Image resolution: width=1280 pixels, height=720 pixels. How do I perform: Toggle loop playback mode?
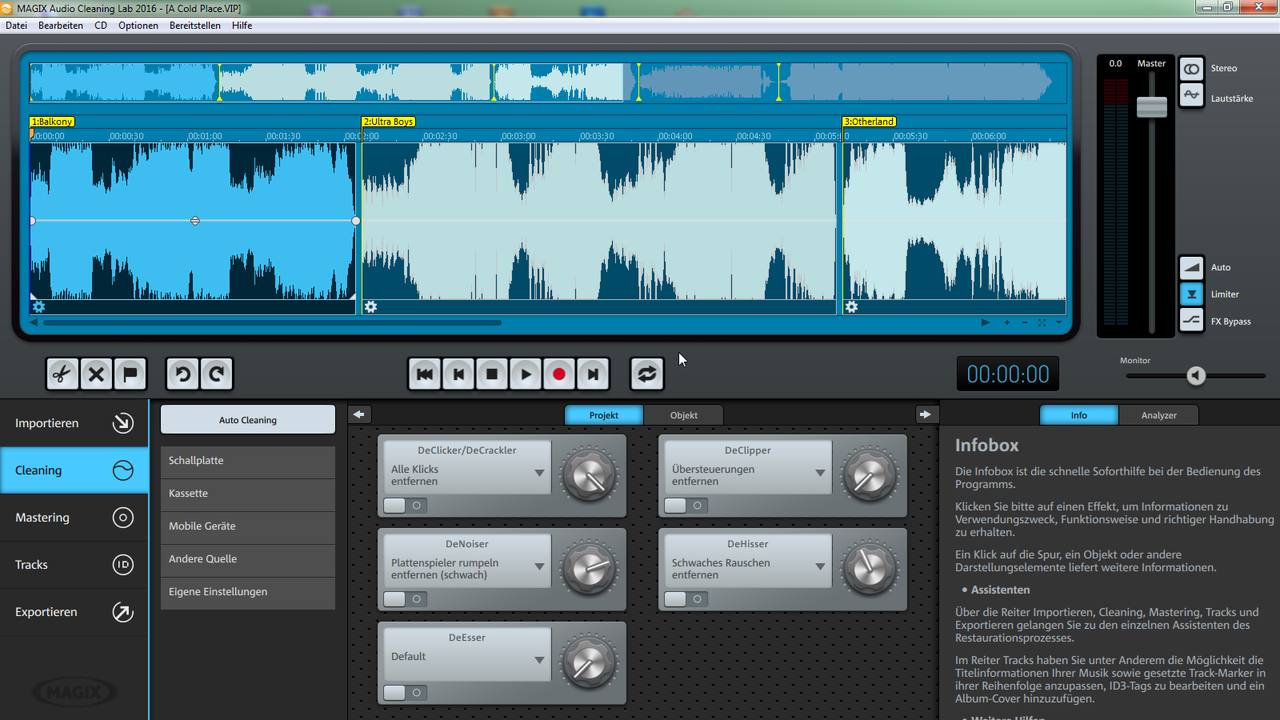(x=647, y=374)
